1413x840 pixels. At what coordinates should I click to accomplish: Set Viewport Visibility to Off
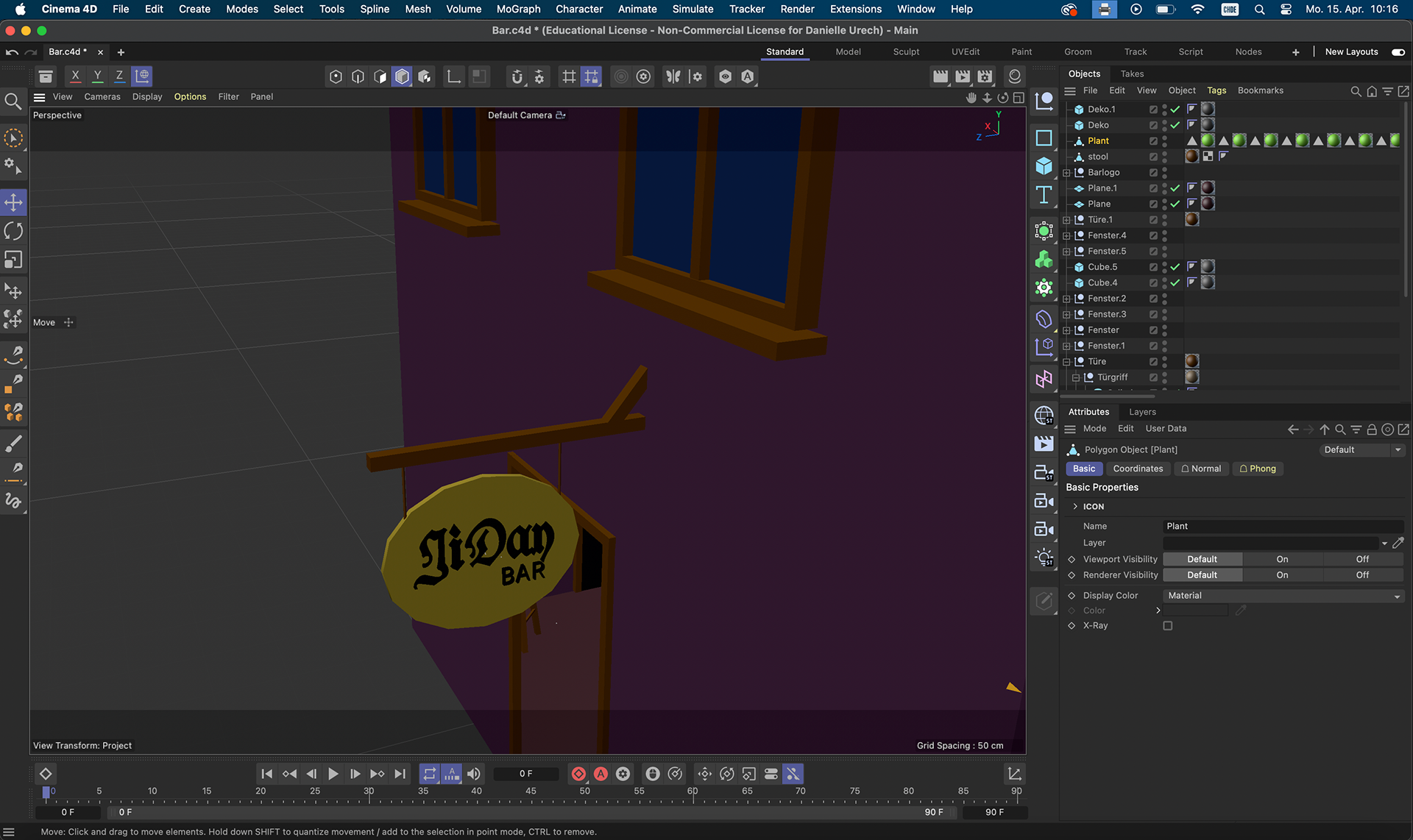click(1362, 559)
